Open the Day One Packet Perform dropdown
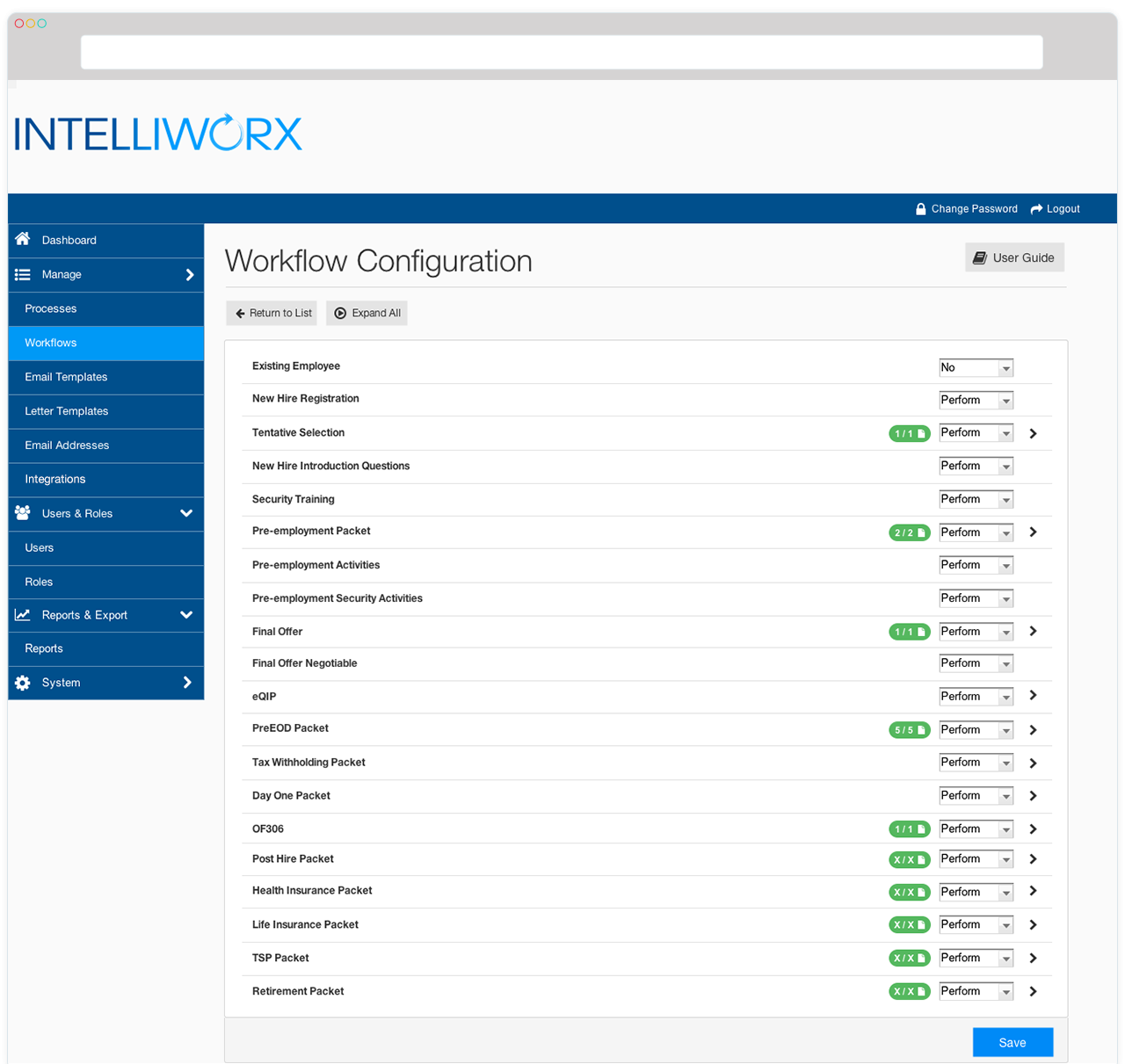This screenshot has height=1064, width=1125. point(976,796)
